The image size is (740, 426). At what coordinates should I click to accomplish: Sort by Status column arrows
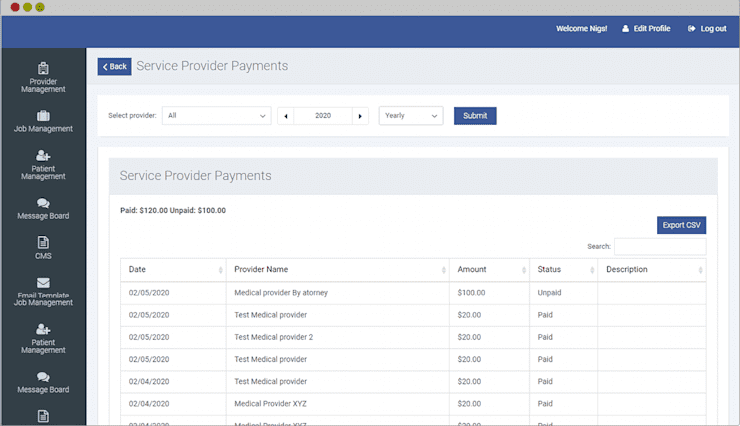[592, 270]
